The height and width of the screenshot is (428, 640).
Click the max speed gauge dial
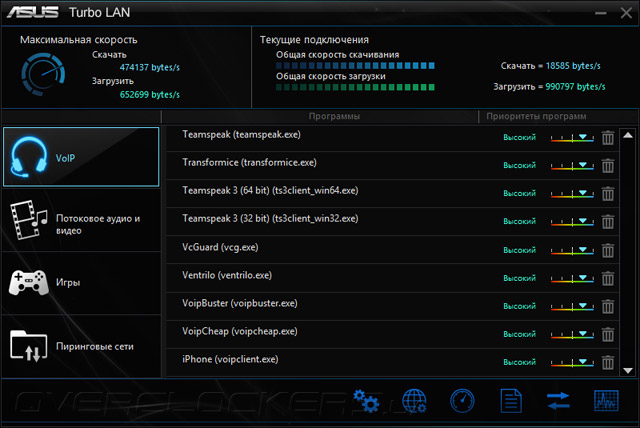[x=43, y=74]
